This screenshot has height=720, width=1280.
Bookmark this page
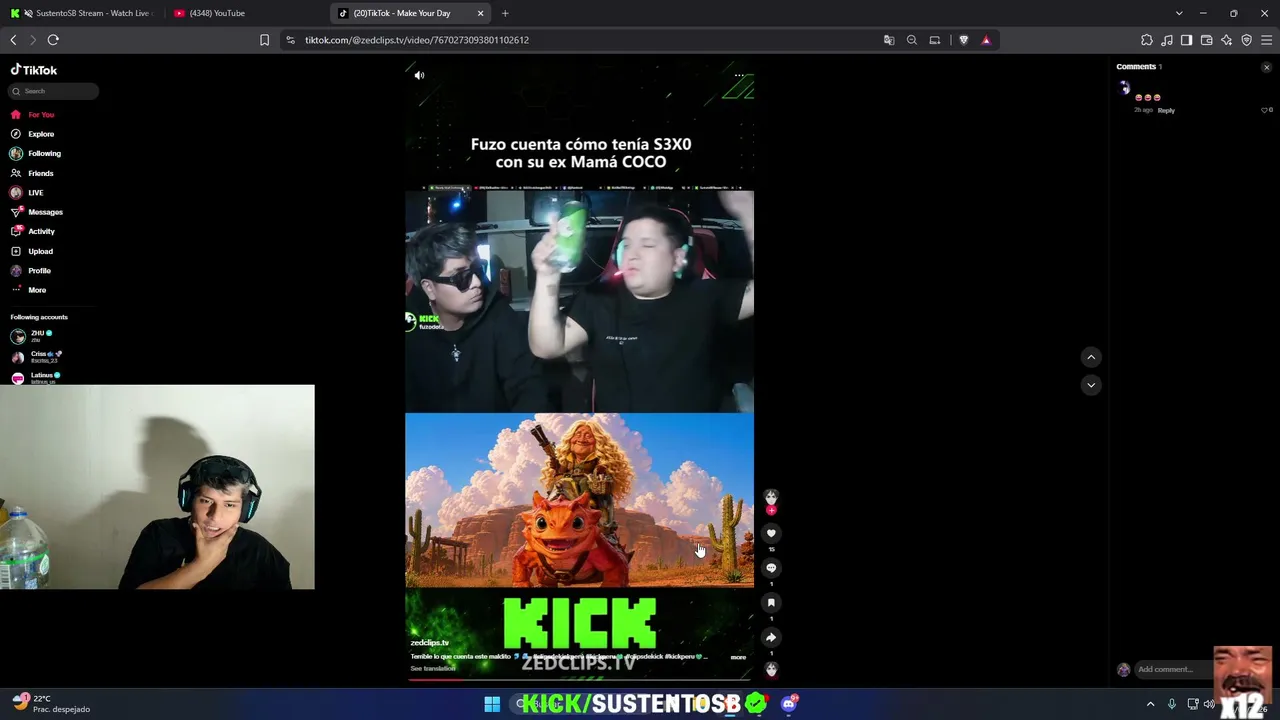pos(264,40)
